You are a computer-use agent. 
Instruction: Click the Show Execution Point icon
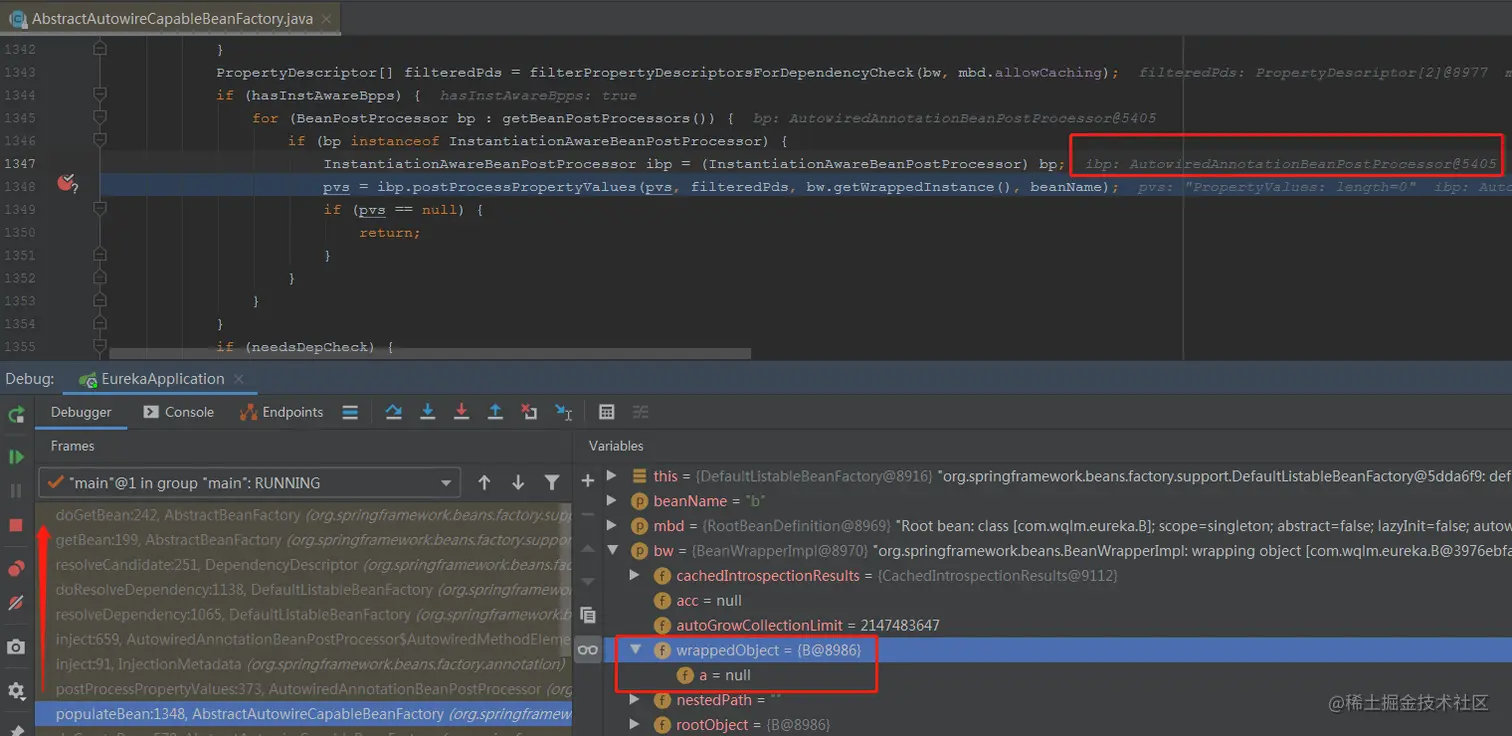point(350,412)
